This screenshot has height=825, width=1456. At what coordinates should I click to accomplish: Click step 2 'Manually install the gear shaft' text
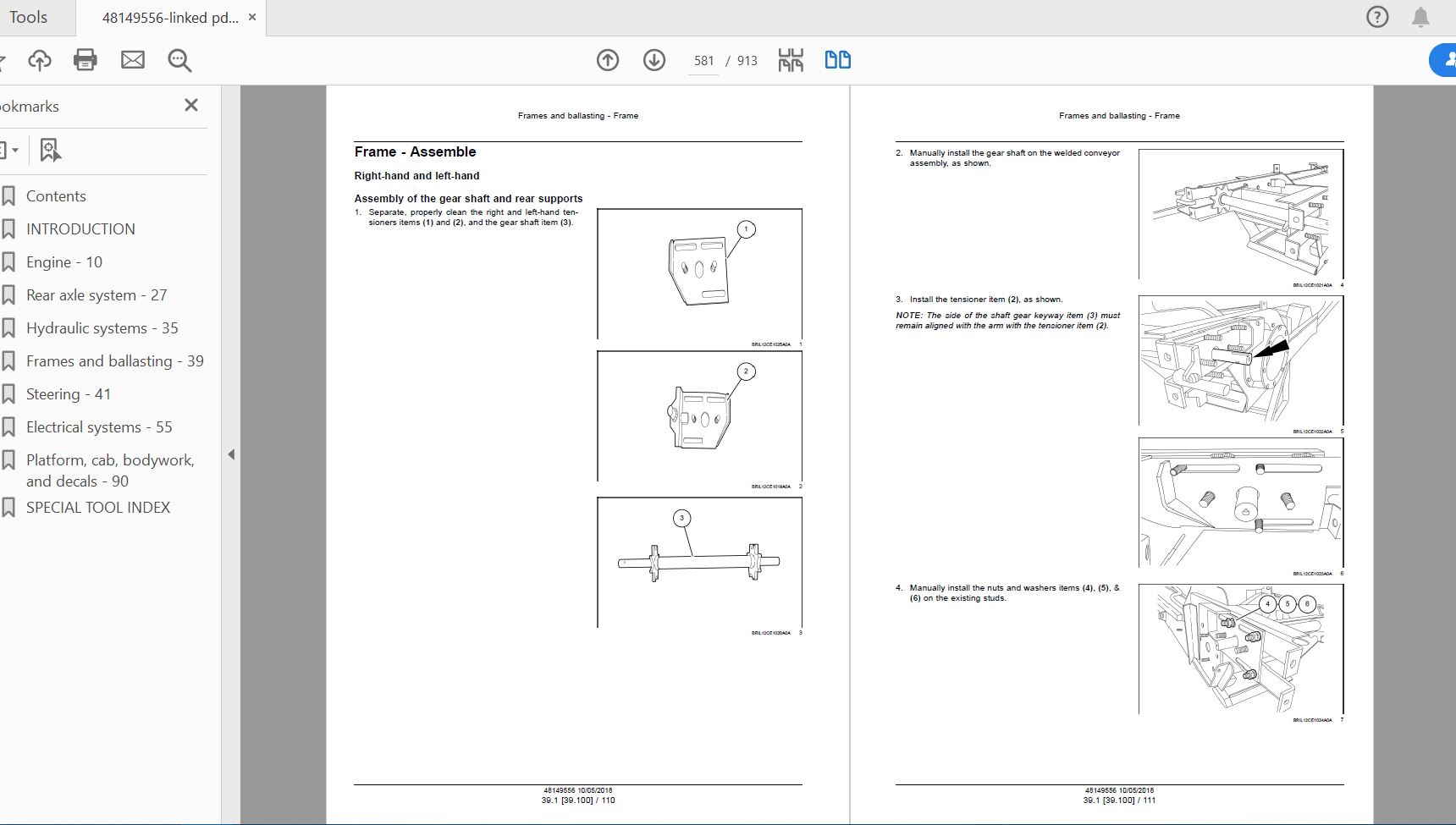pos(1014,158)
